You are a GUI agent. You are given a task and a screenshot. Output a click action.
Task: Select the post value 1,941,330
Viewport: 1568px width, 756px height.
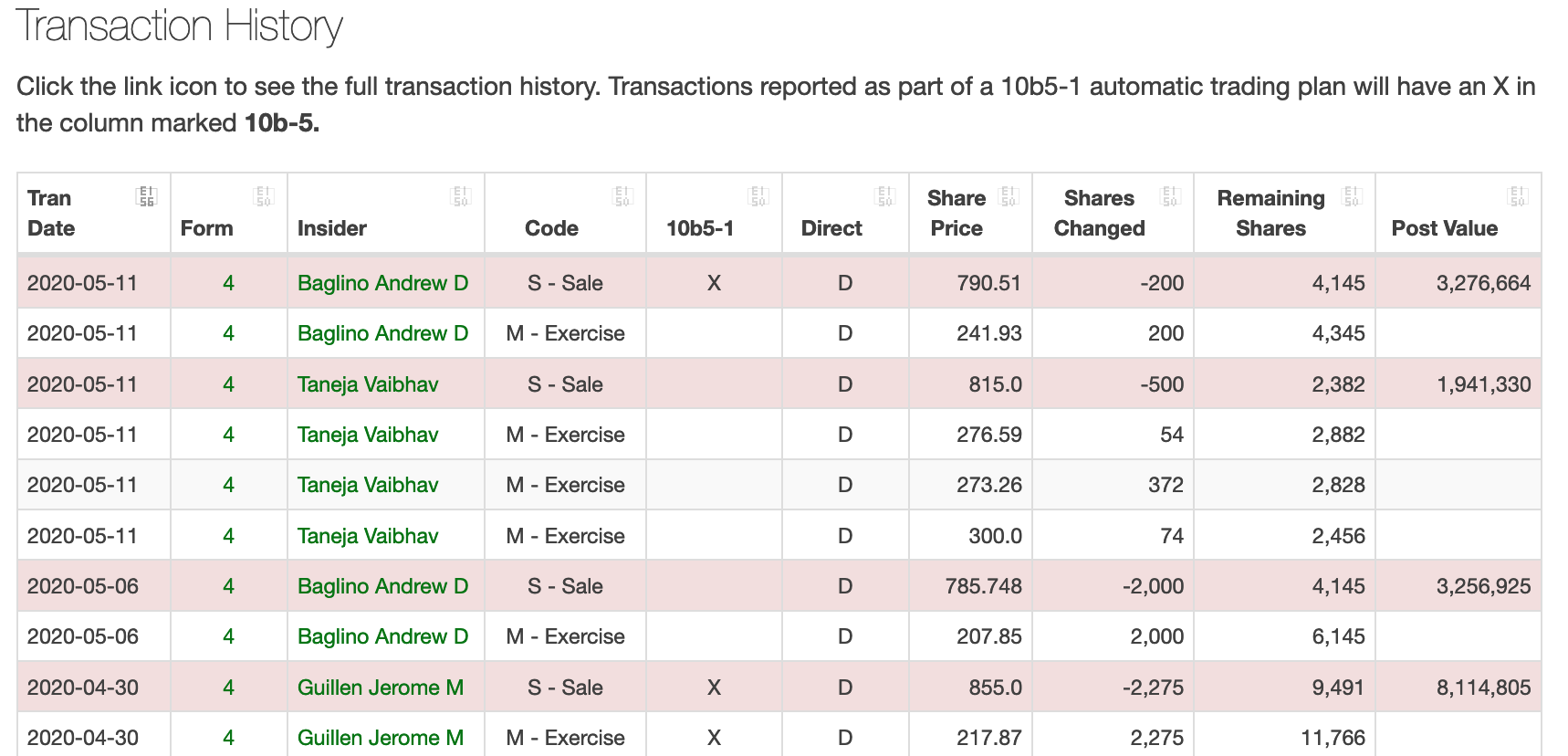tap(1484, 384)
